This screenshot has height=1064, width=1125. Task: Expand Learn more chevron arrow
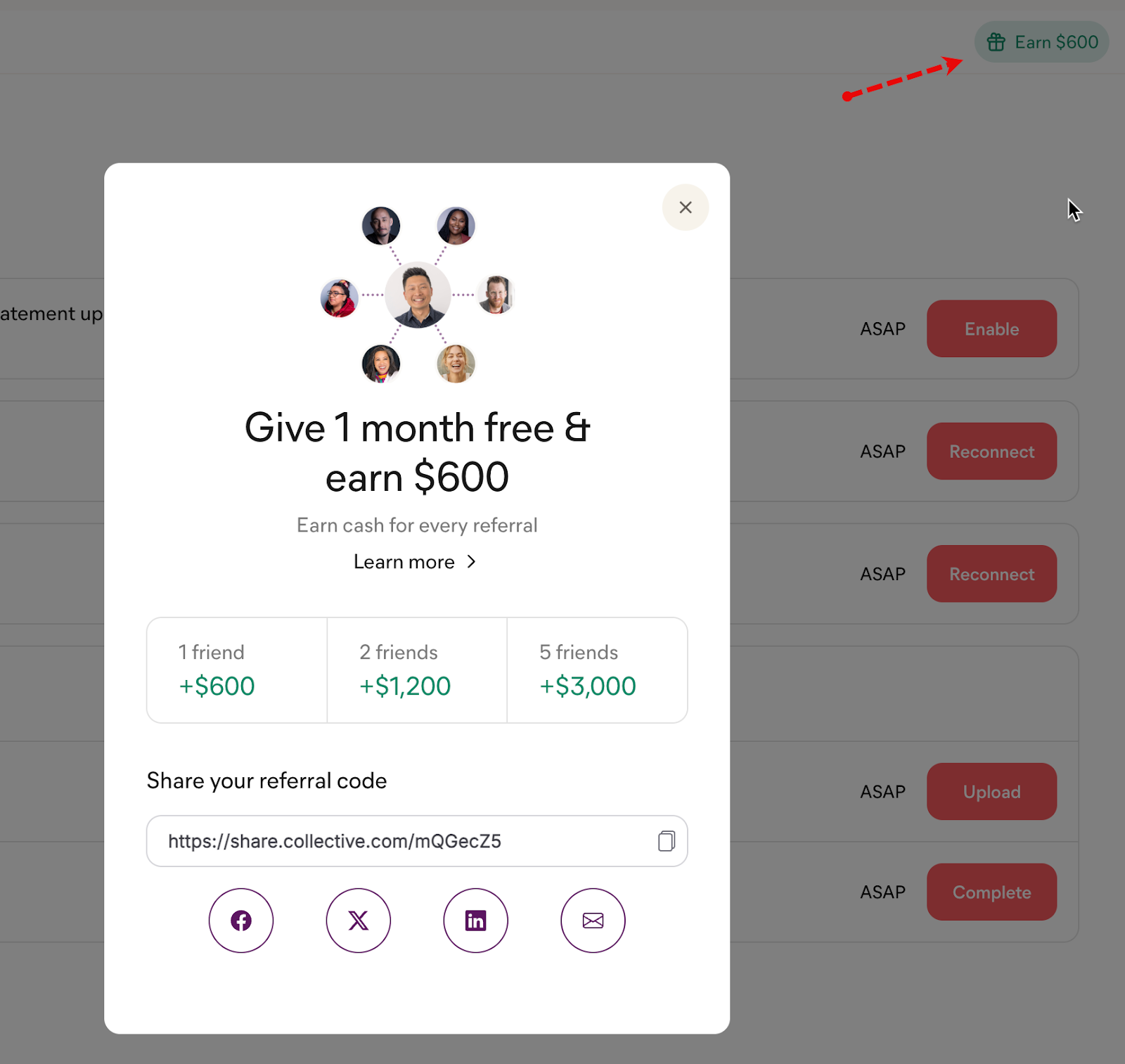(x=472, y=562)
